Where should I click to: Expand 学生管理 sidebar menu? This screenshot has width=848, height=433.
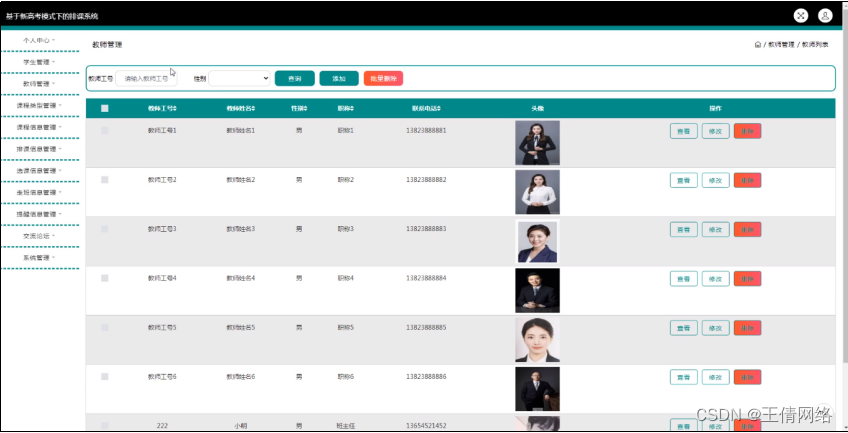click(x=39, y=62)
